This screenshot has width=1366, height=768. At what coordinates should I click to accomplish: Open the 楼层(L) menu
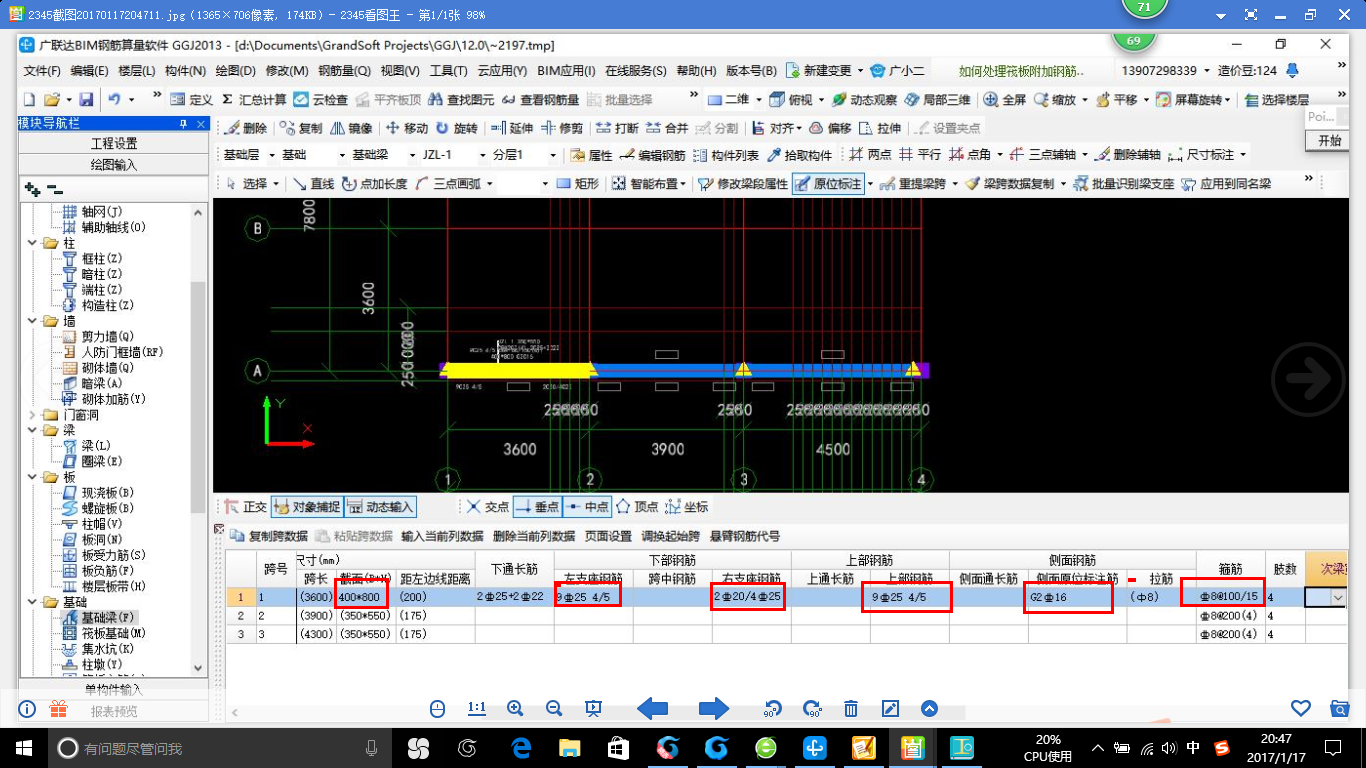(x=137, y=71)
